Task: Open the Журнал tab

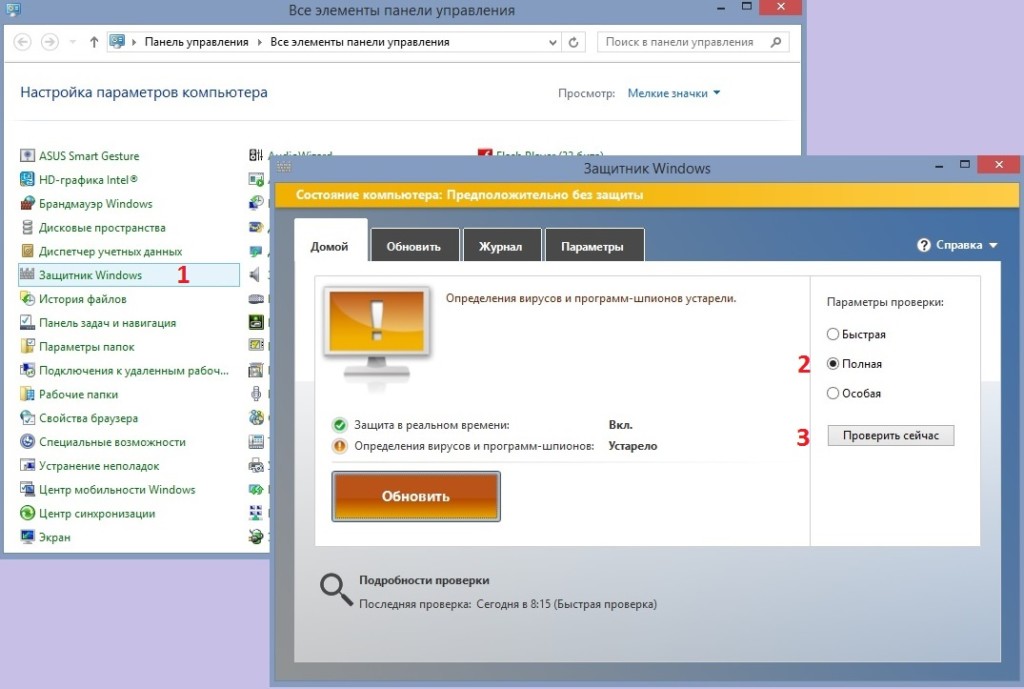Action: tap(501, 246)
